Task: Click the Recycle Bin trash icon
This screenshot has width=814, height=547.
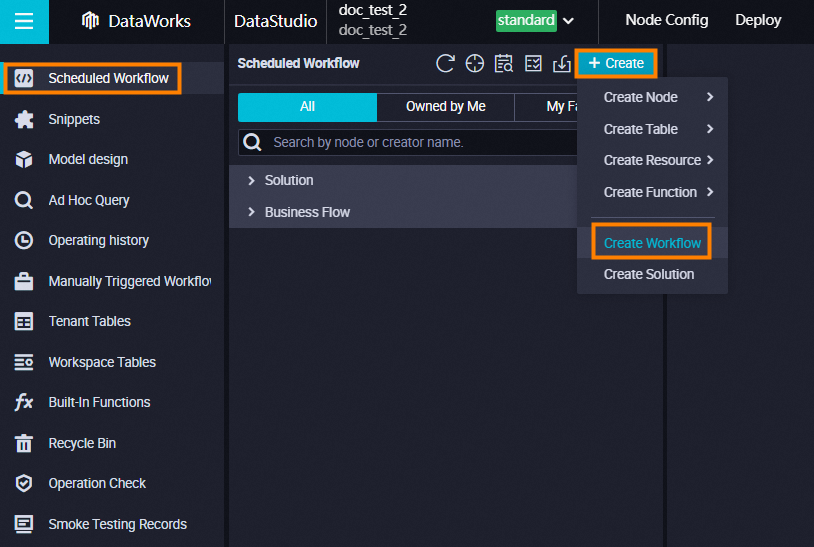Action: tap(24, 443)
